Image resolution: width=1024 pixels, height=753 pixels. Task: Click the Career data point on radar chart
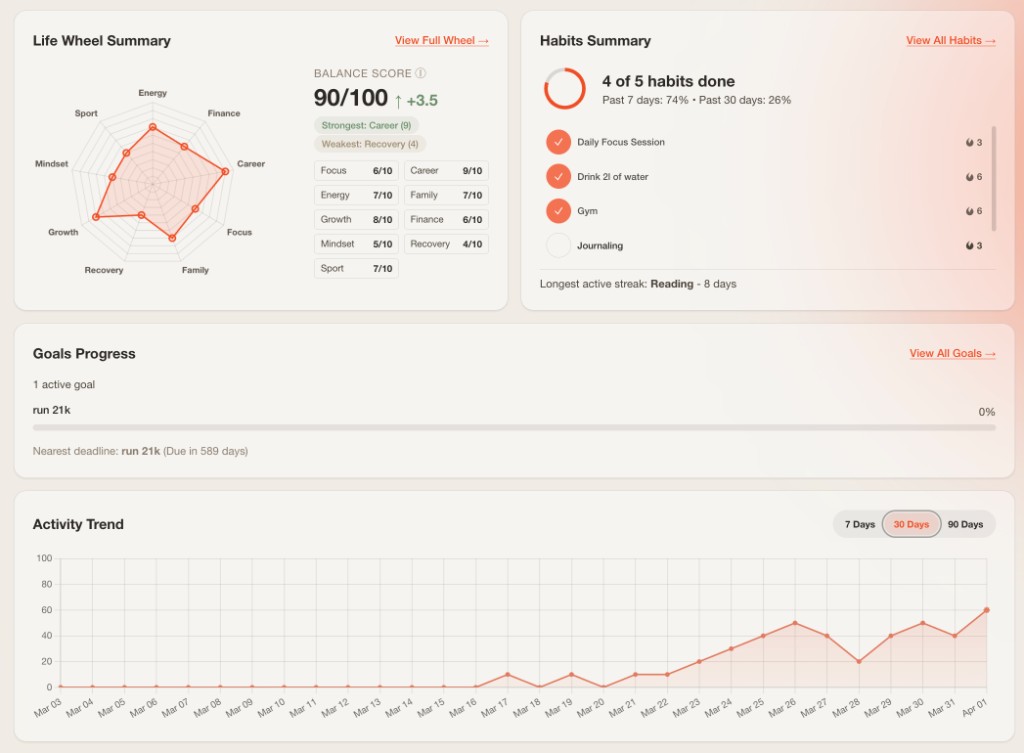point(225,172)
